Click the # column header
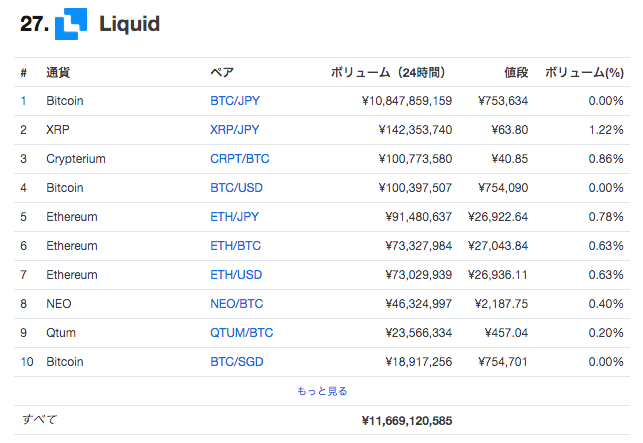The height and width of the screenshot is (443, 643). point(24,73)
